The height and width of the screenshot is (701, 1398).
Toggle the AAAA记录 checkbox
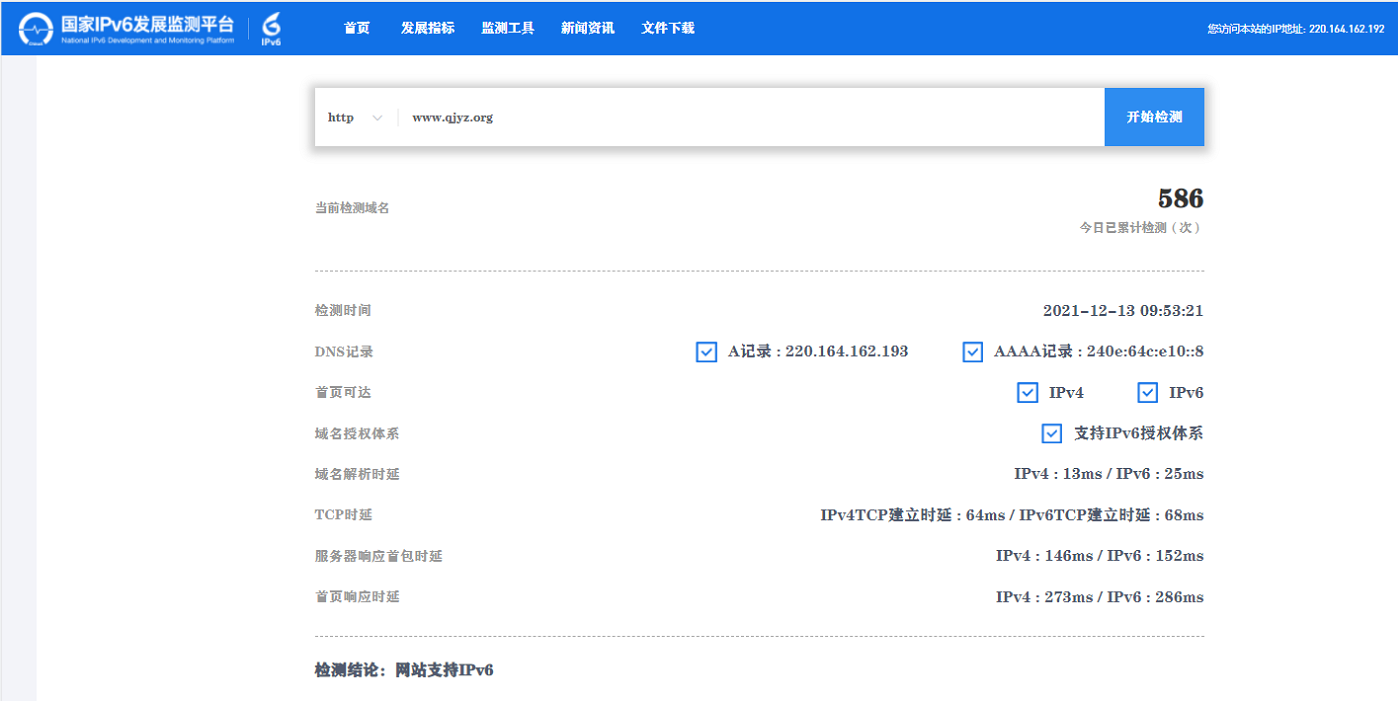click(x=972, y=352)
